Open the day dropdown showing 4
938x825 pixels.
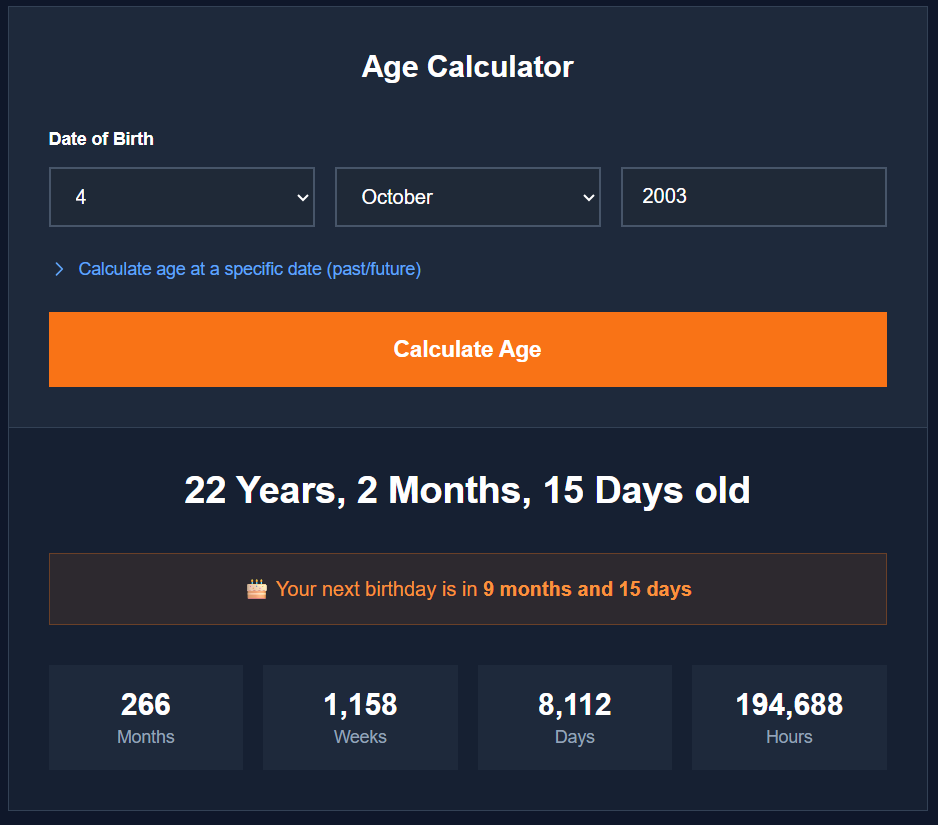(182, 197)
